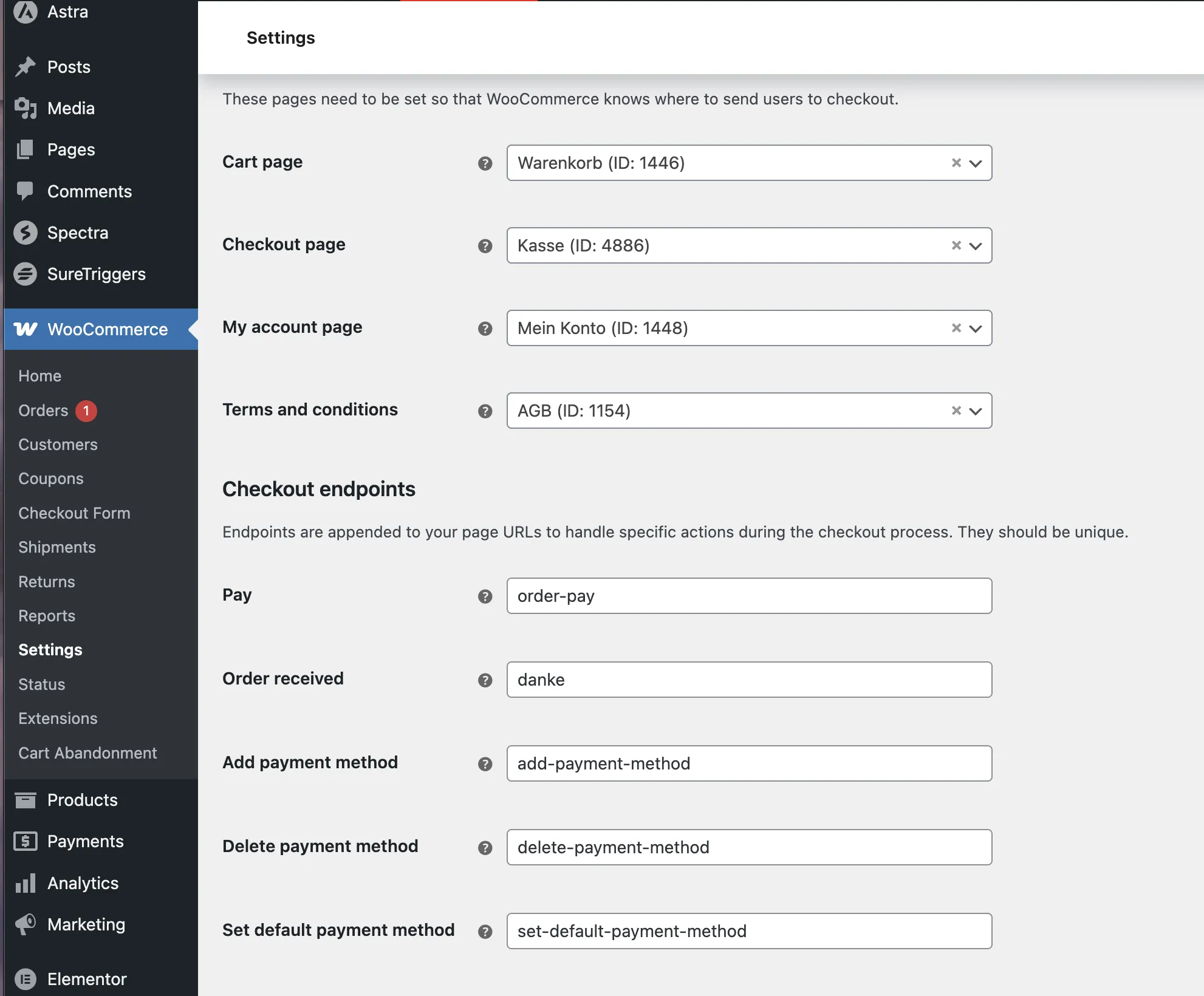Click help icon beside Checkout page

coord(485,246)
